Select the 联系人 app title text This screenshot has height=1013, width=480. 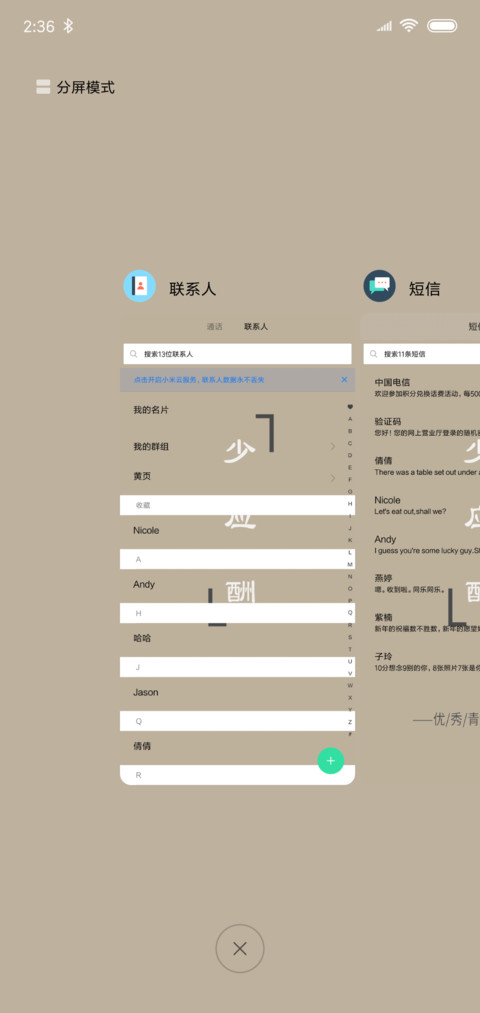(x=193, y=289)
